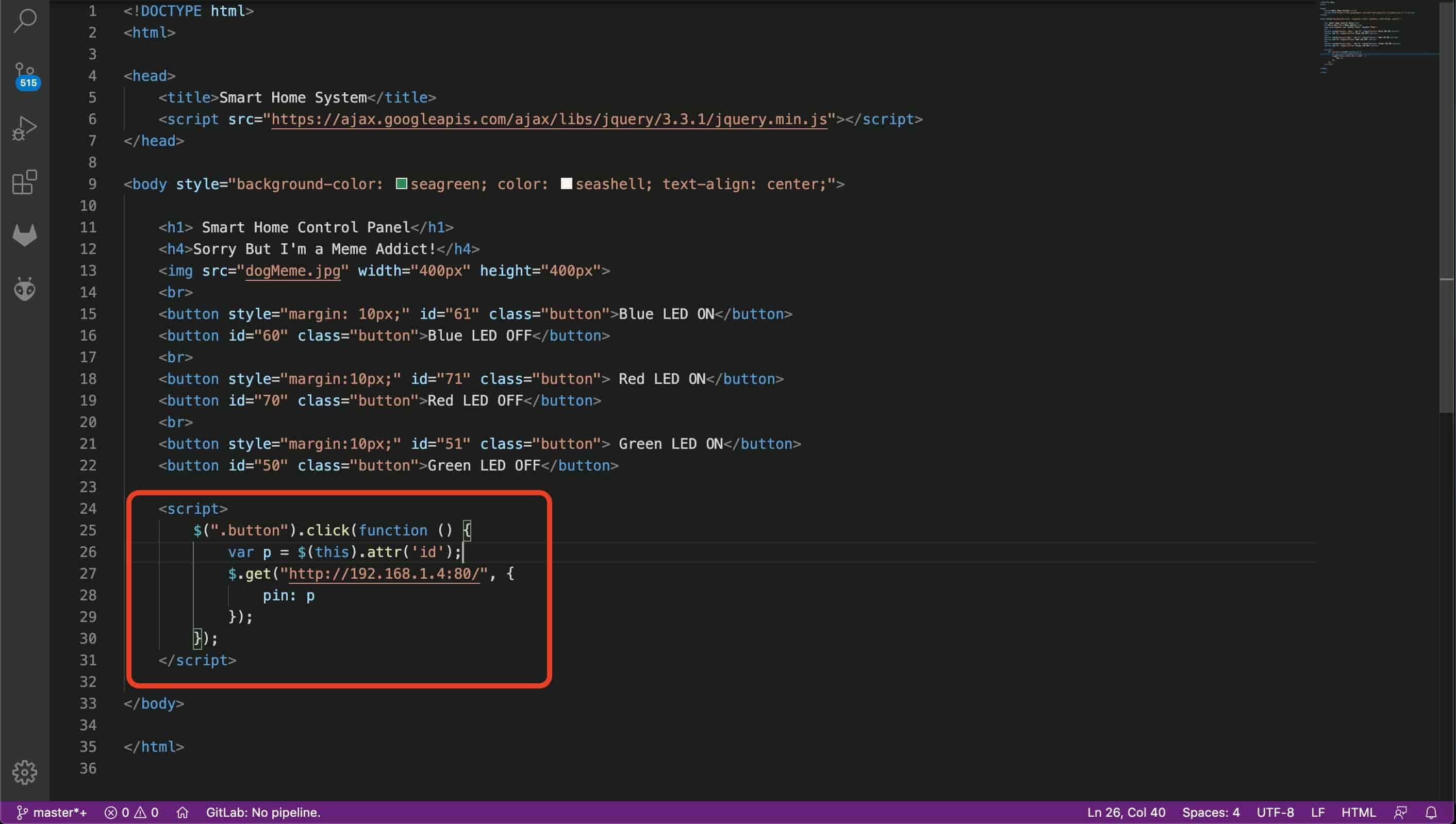Open the http://192.168.1.4:80/ link on line 27
The image size is (1456, 824).
click(x=384, y=574)
